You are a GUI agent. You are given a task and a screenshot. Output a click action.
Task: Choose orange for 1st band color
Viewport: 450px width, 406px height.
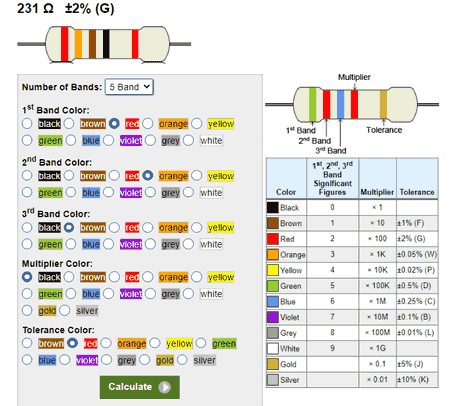[x=148, y=124]
